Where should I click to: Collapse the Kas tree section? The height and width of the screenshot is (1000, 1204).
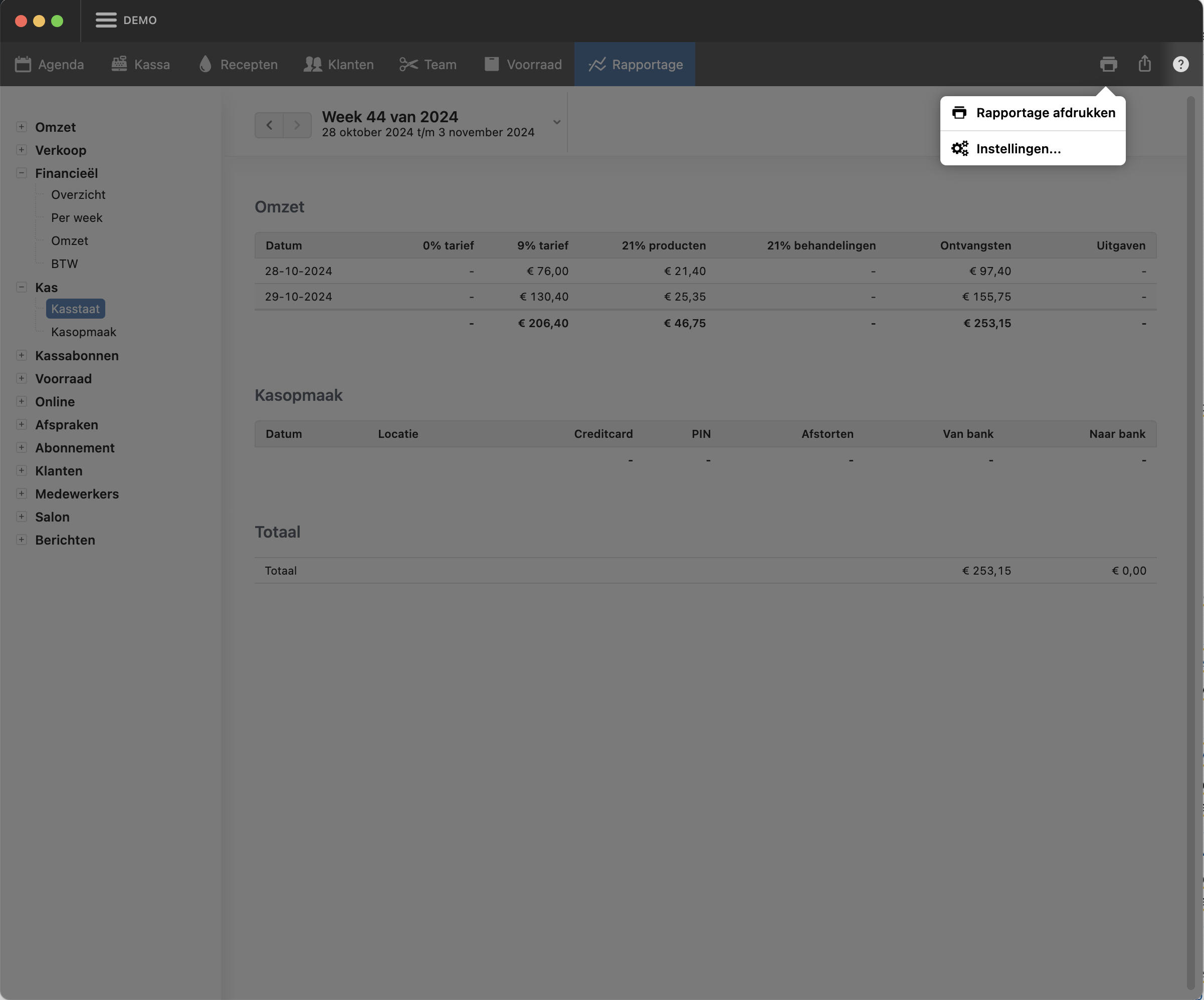tap(21, 287)
